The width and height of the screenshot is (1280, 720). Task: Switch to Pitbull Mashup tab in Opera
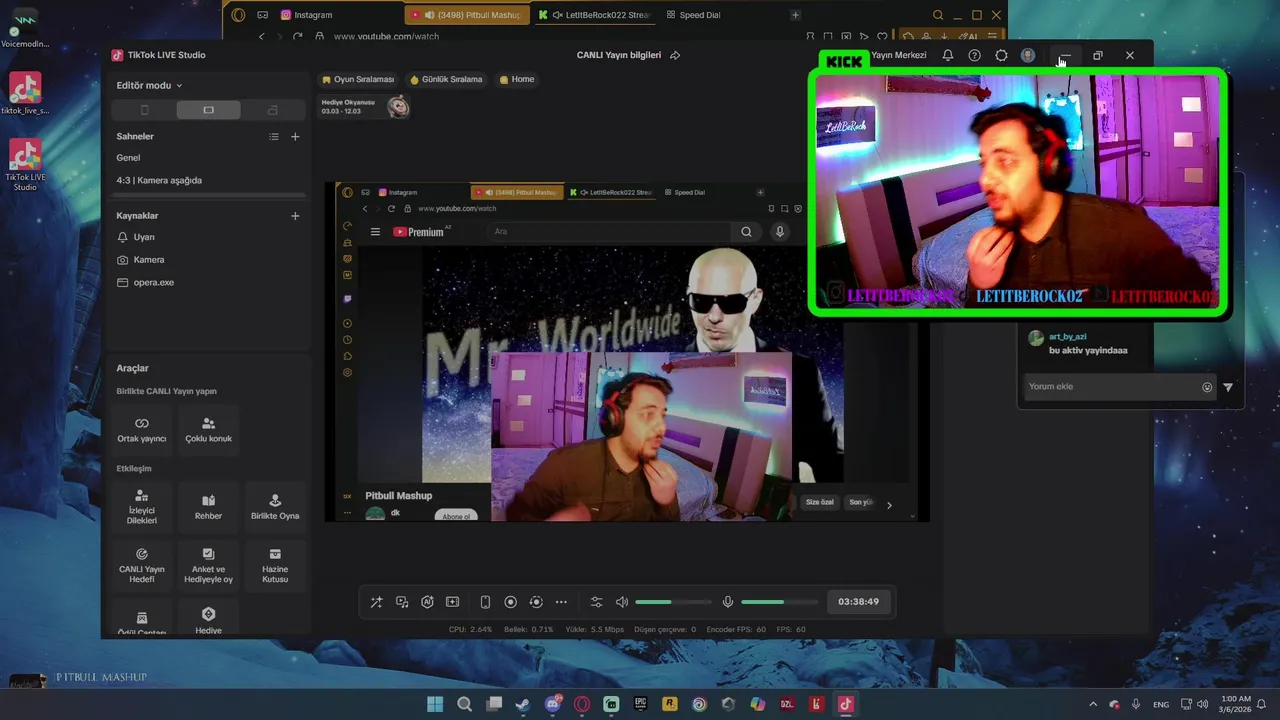tap(465, 15)
